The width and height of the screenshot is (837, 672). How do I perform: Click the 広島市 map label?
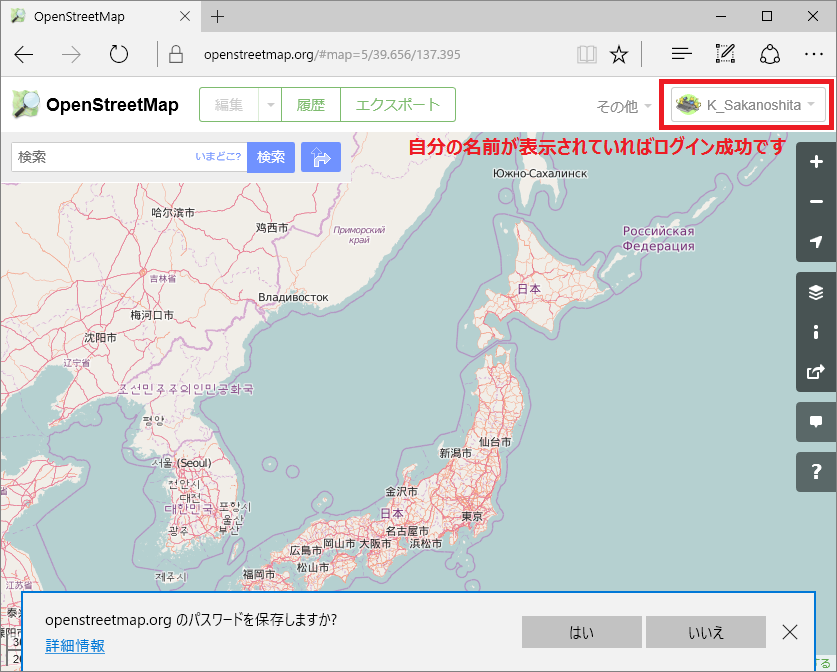[x=306, y=550]
